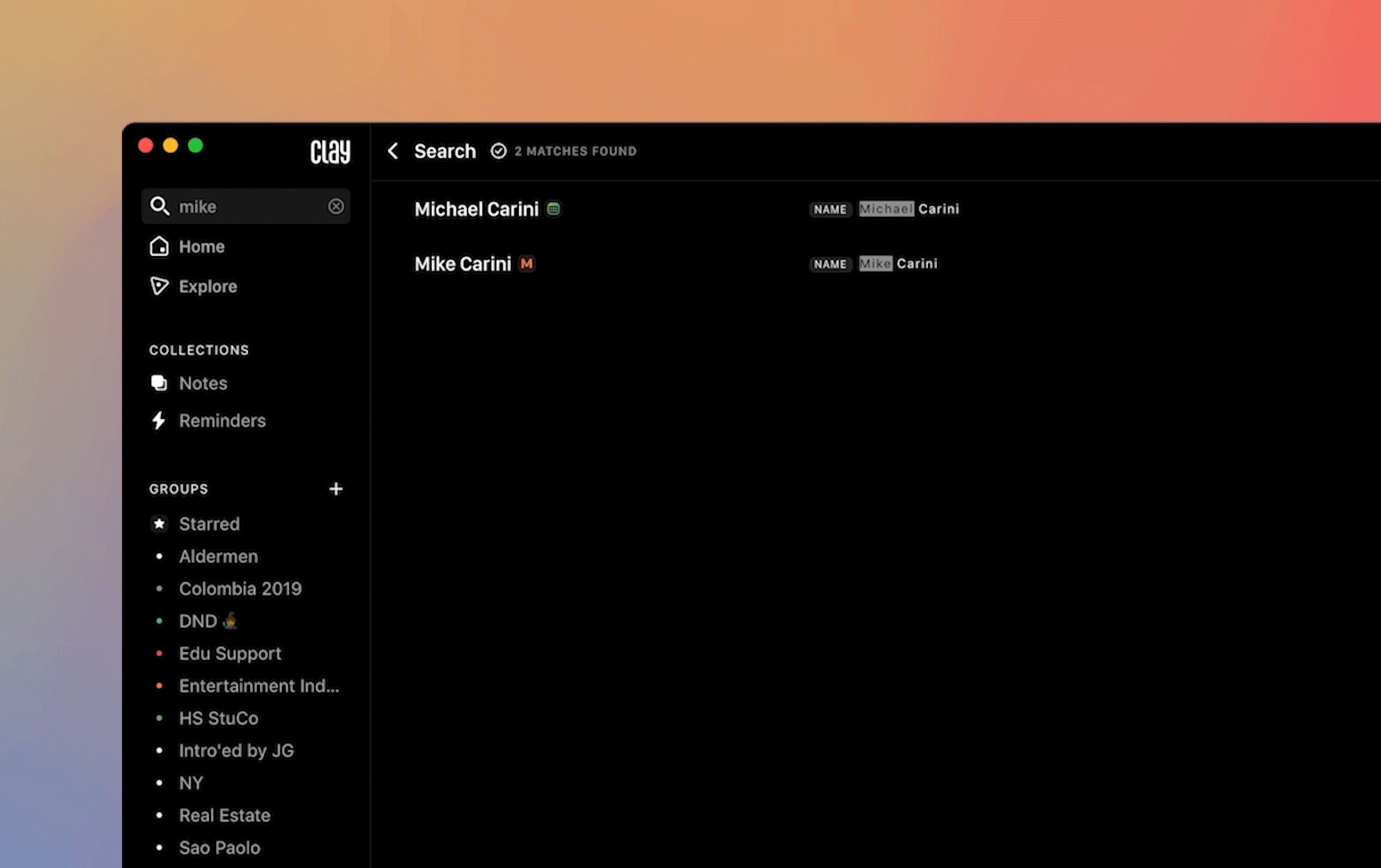Collapse the COLLECTIONS section header
This screenshot has height=868, width=1381.
coord(198,350)
